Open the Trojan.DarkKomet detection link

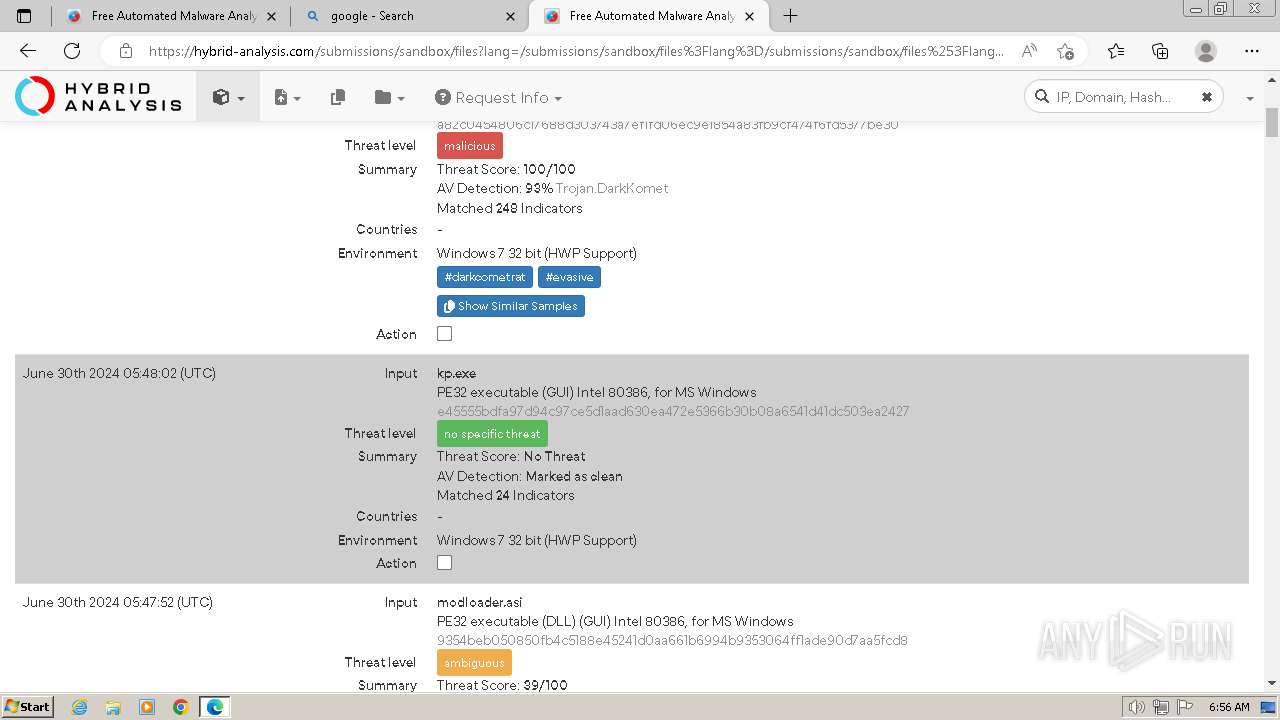(612, 188)
